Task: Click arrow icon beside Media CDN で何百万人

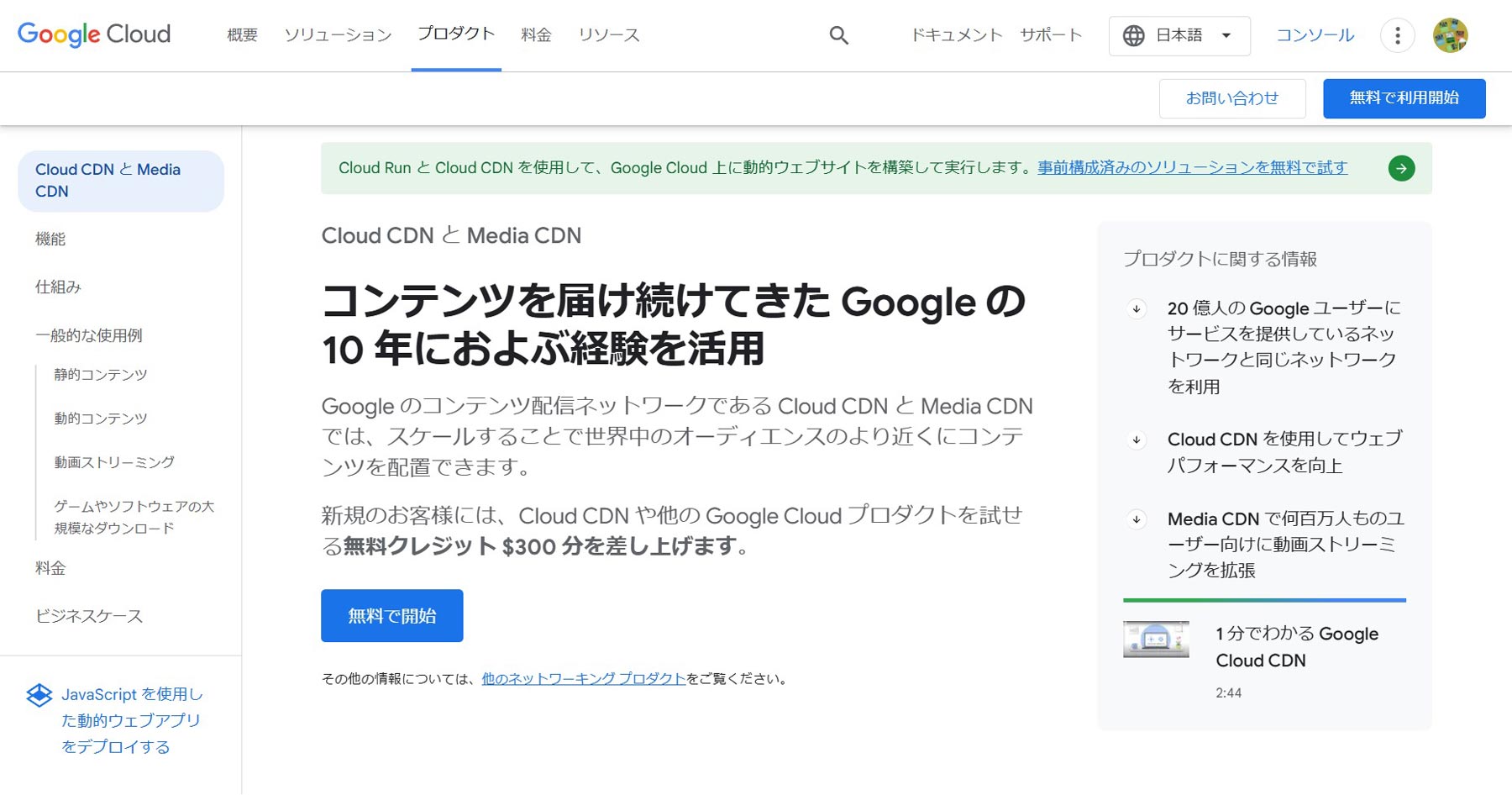Action: click(x=1137, y=519)
